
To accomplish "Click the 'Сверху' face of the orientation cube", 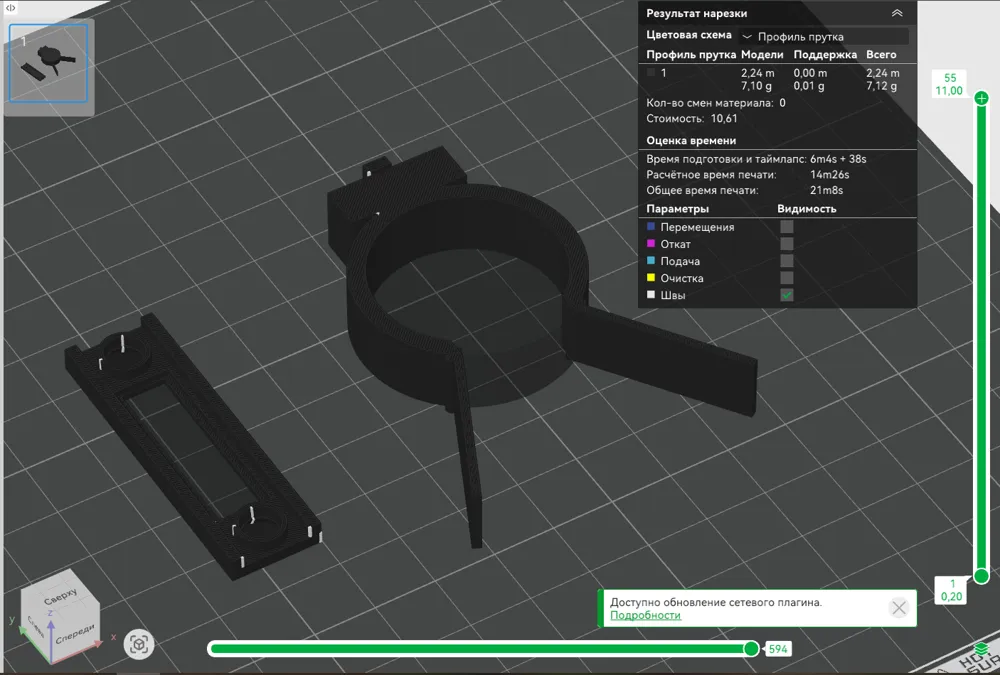I will coord(60,596).
